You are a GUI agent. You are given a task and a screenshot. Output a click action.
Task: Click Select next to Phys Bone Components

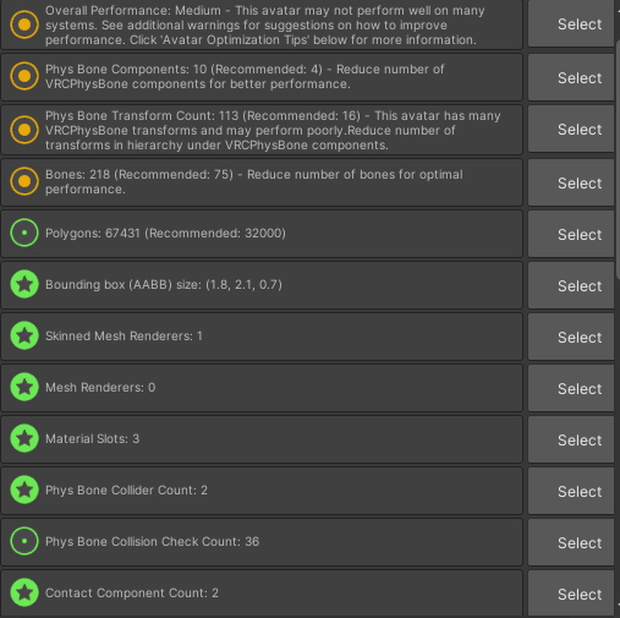coord(571,78)
